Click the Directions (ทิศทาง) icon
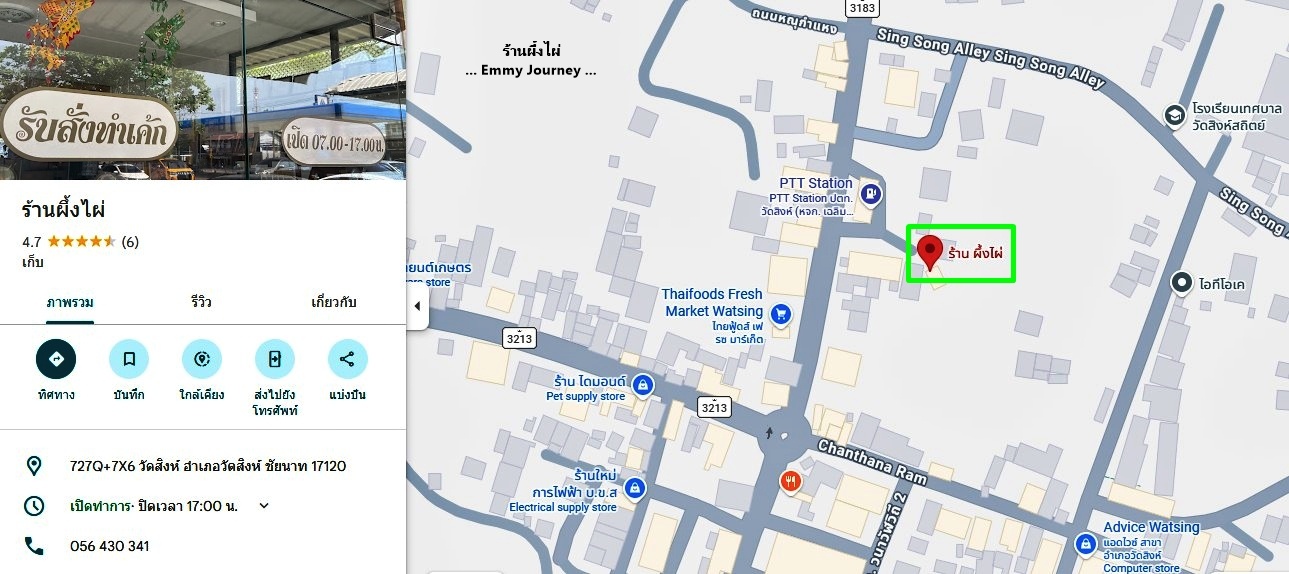 click(x=56, y=359)
